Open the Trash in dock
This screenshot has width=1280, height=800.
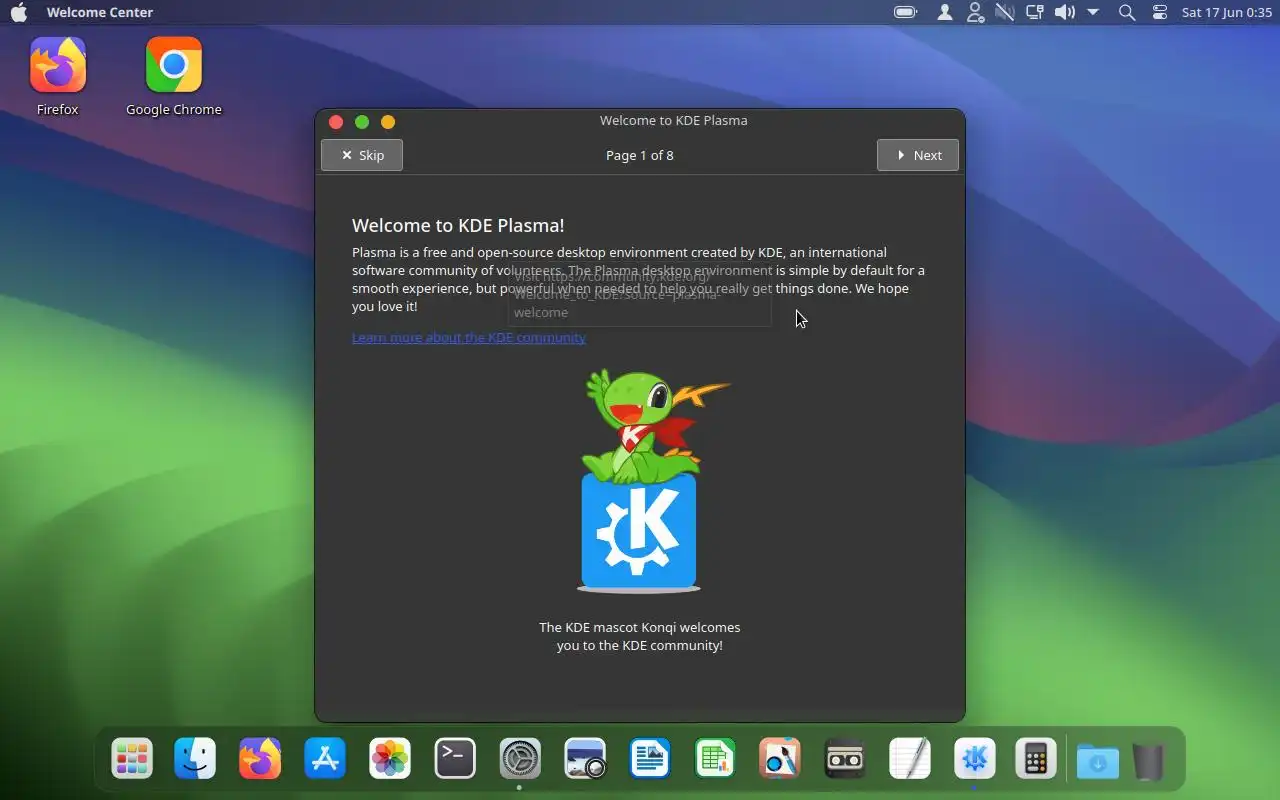point(1150,761)
